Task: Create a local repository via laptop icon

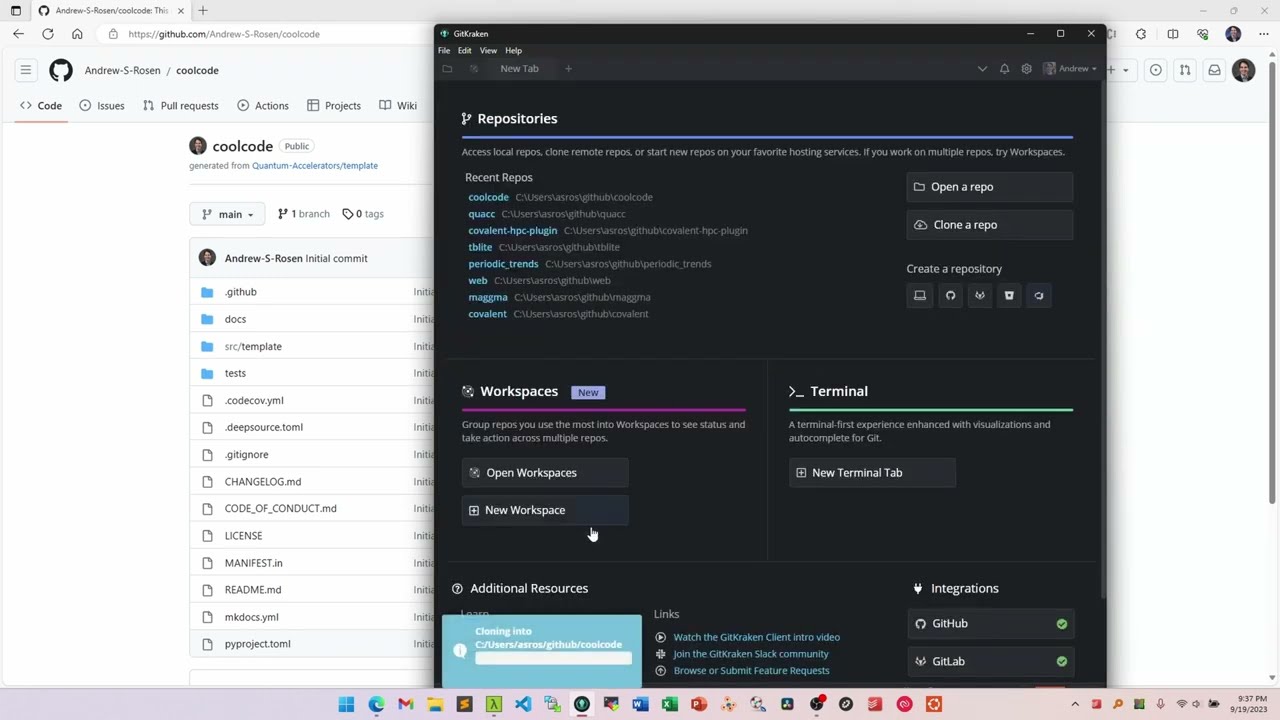Action: pos(920,295)
